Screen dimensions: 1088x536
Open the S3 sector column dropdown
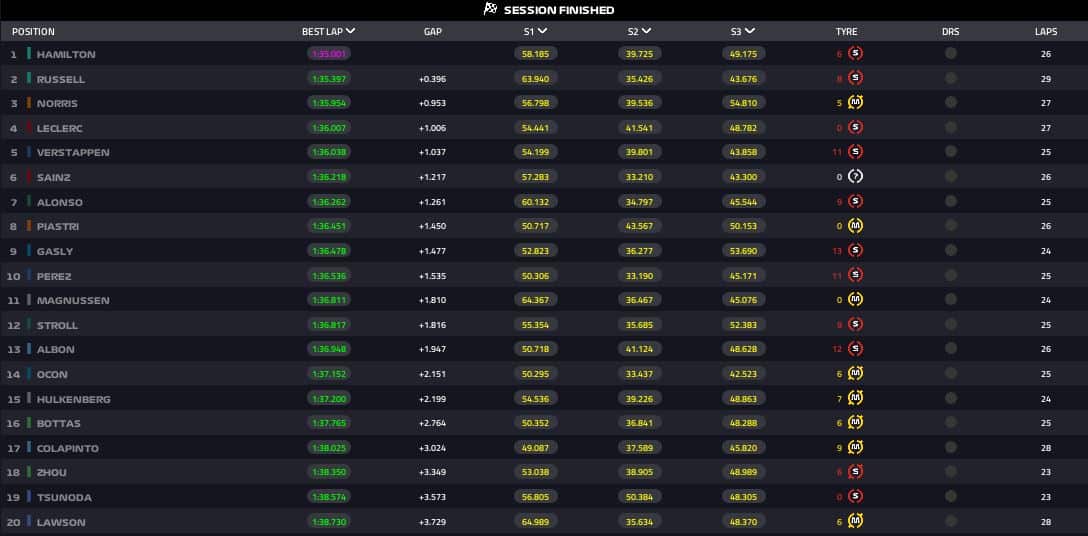pos(750,31)
